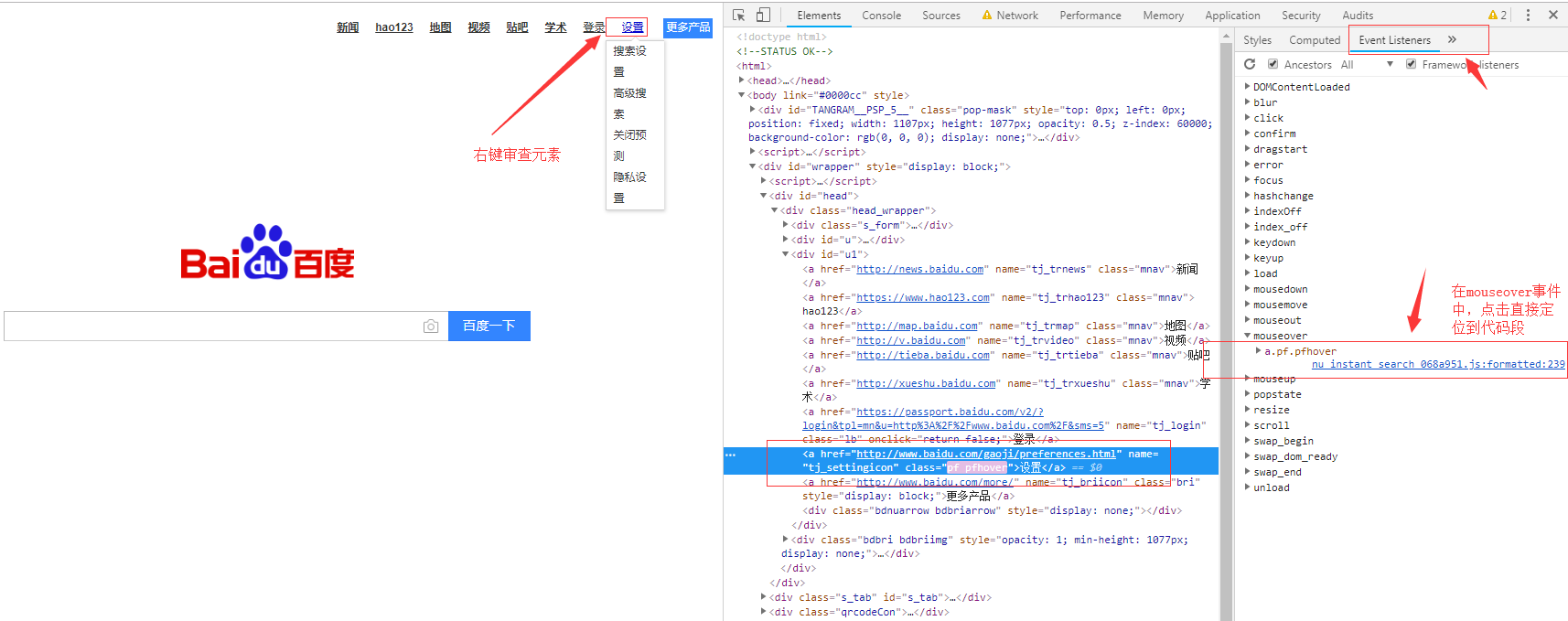Image resolution: width=1568 pixels, height=621 pixels.
Task: Collapse the body element node
Action: click(x=741, y=95)
